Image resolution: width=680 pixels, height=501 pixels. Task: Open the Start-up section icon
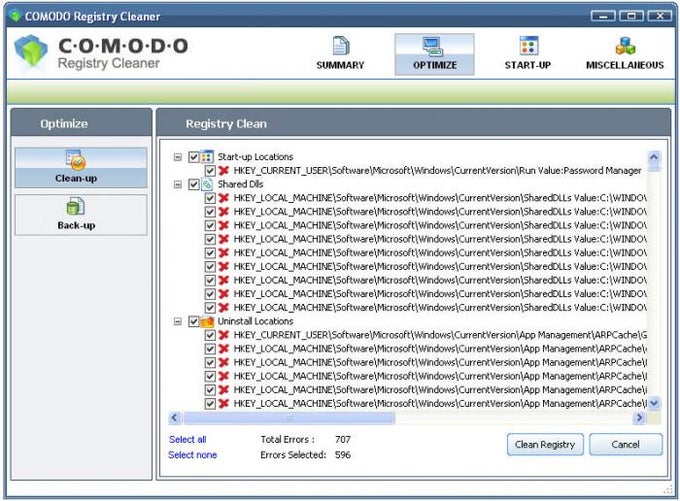point(529,47)
